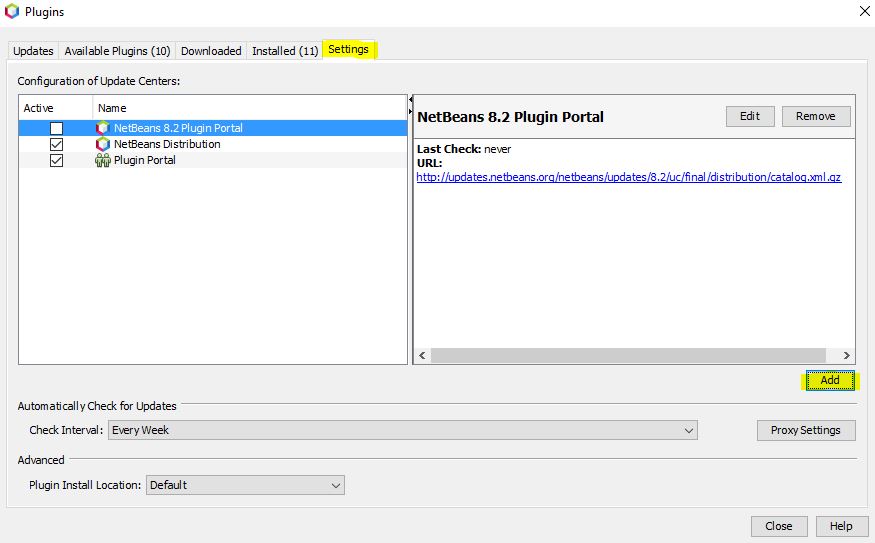The image size is (875, 543).
Task: Switch to the Updates tab
Action: [x=33, y=51]
